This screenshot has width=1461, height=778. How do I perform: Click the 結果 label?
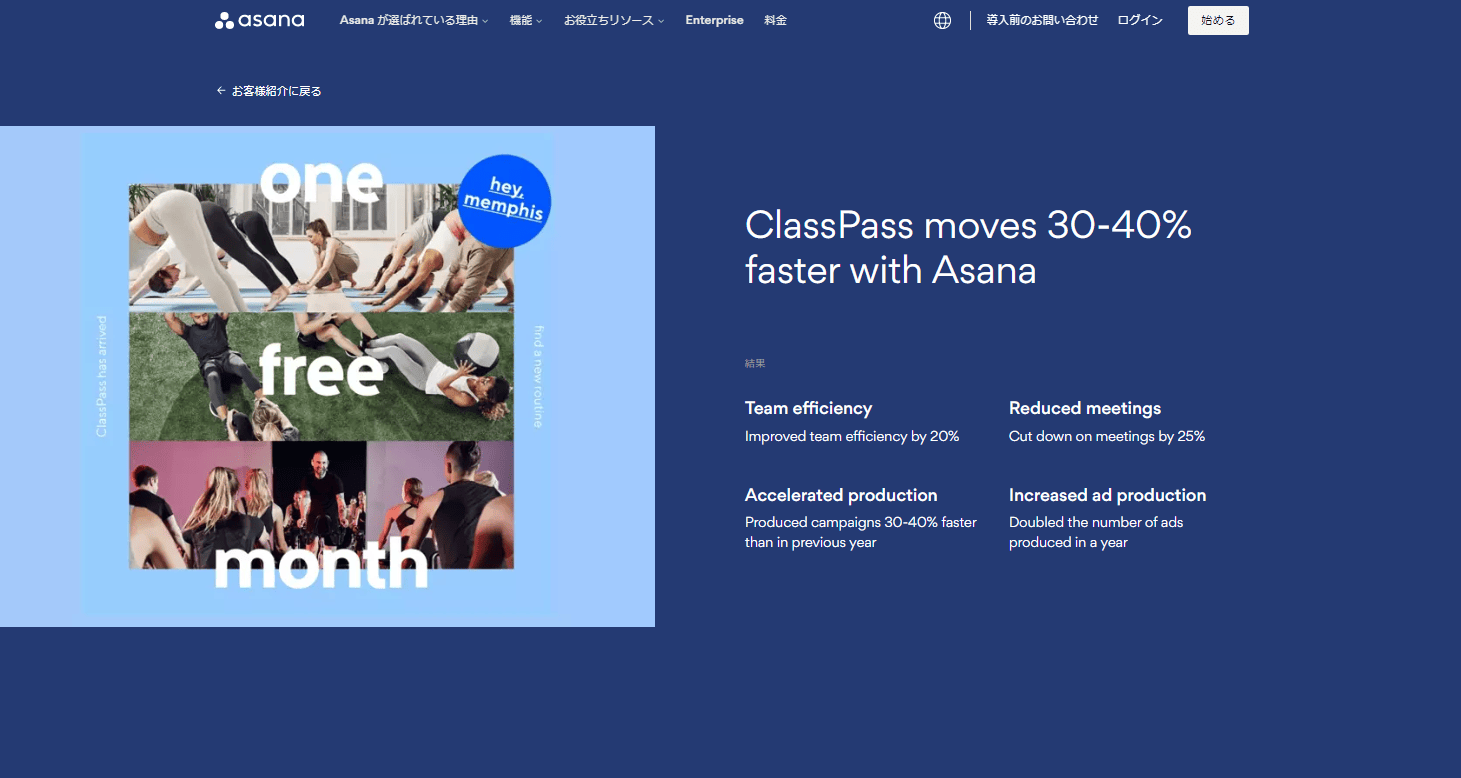click(755, 363)
